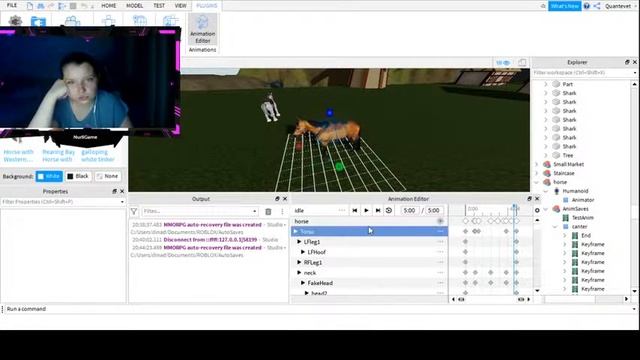
Task: Click the Output filter funnel icon
Action: tap(134, 211)
